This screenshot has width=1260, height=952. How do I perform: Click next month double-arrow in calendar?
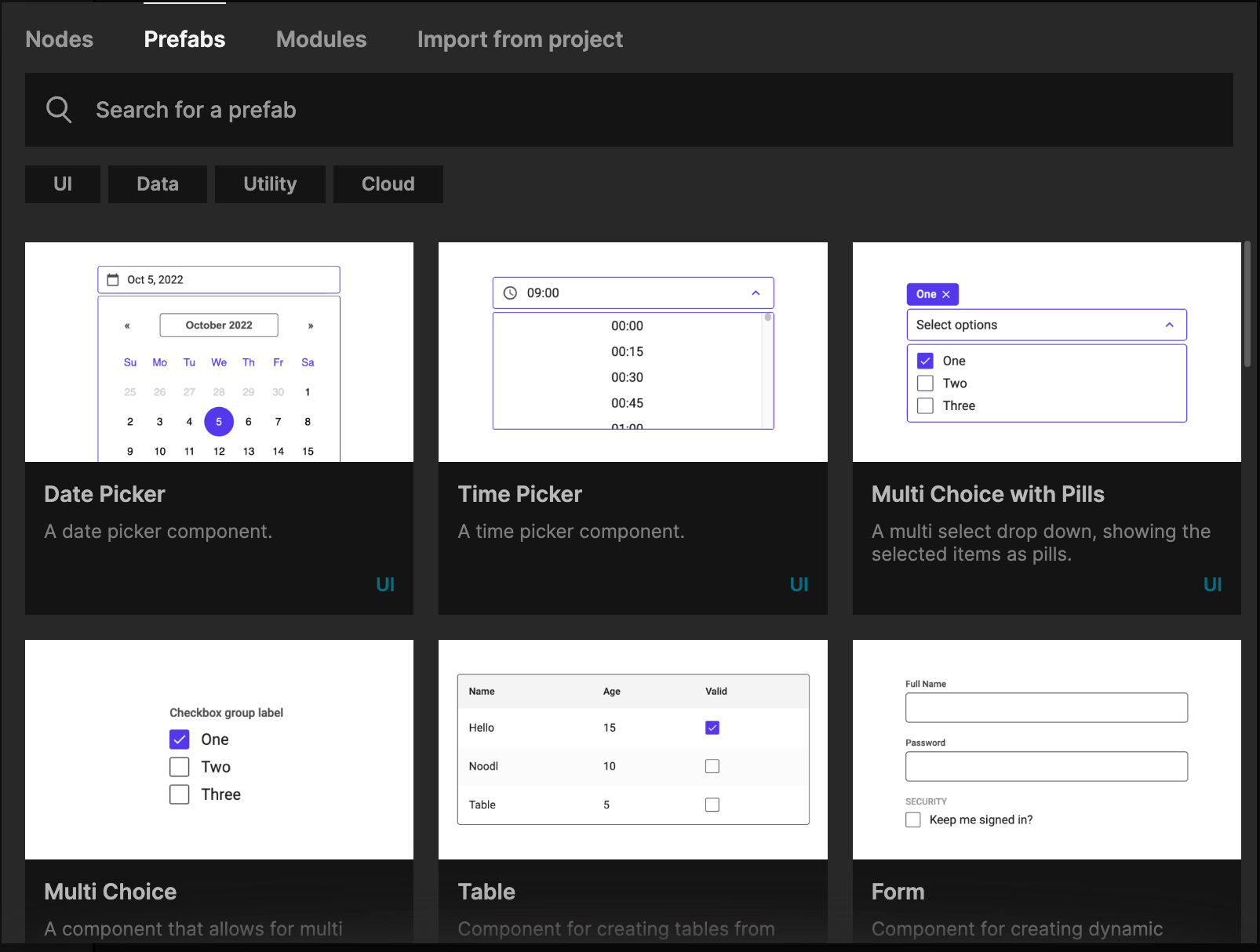tap(311, 325)
